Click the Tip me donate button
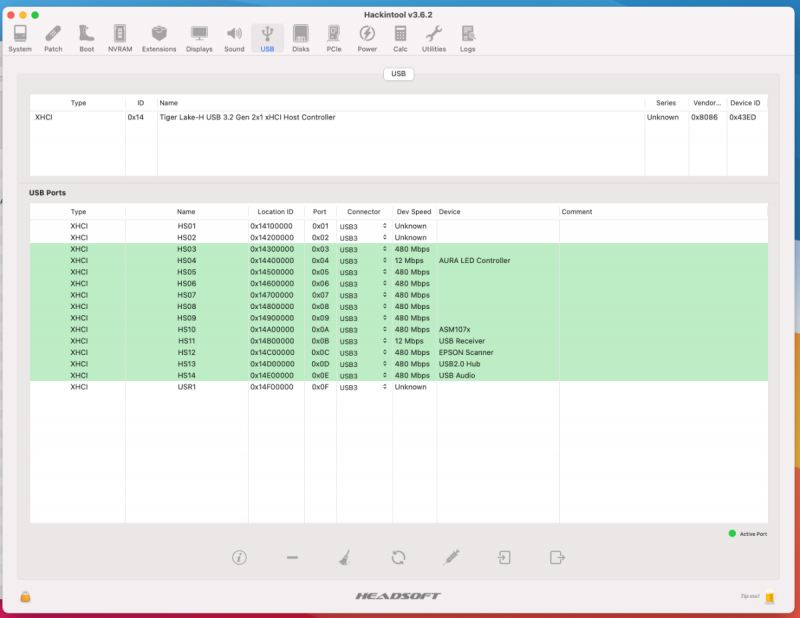Screen dimensions: 800x618 [768, 597]
